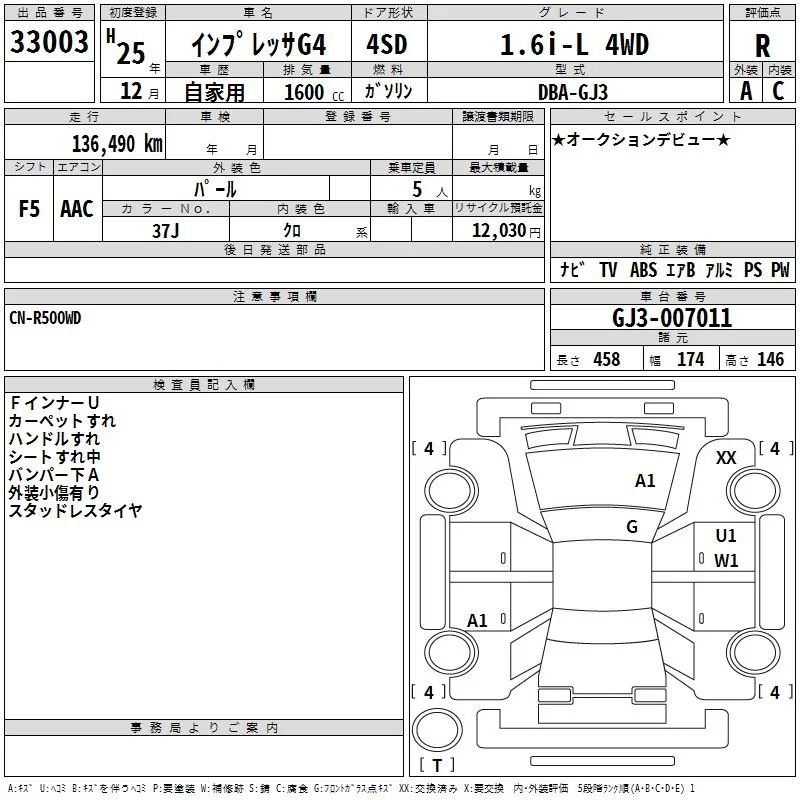Click the exterior grade A cell
Viewport: 800px width, 800px height.
(x=745, y=91)
